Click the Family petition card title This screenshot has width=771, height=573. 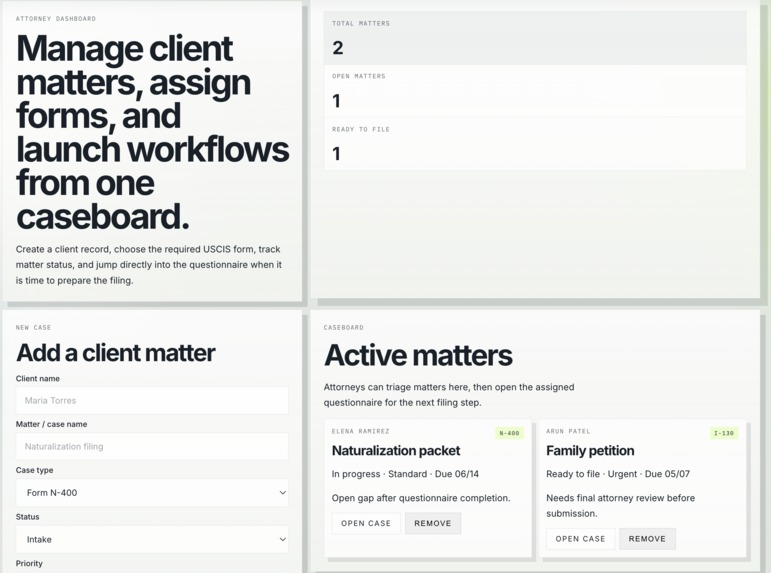590,451
